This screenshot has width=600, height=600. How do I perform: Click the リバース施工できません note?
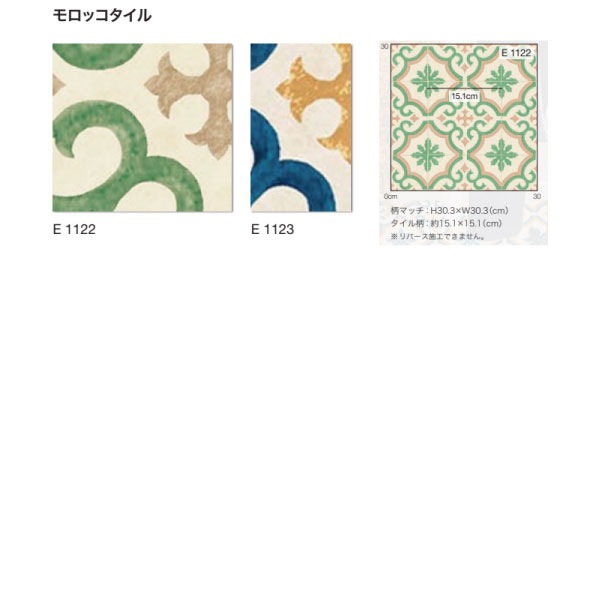click(x=438, y=236)
